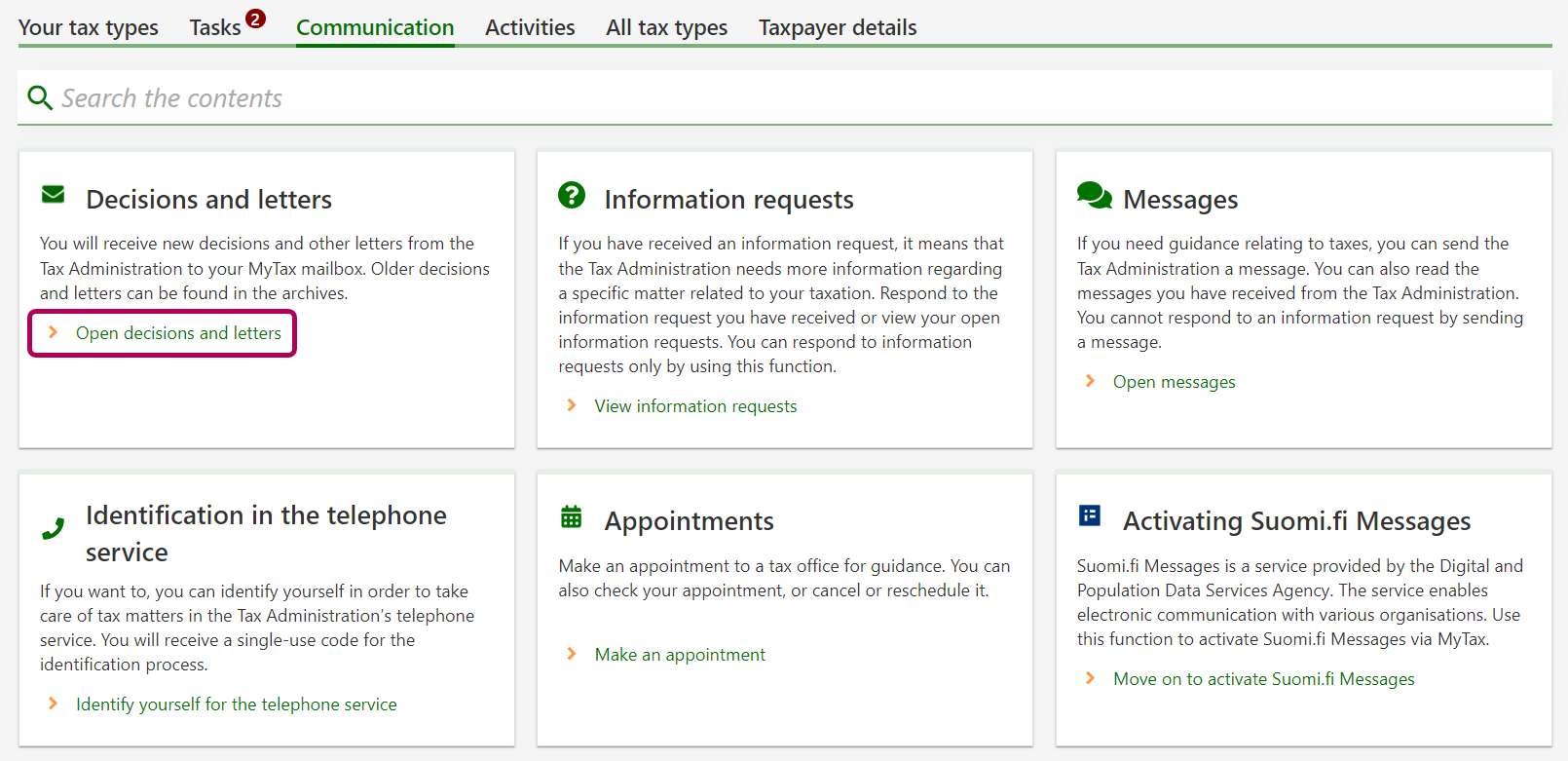The image size is (1568, 761).
Task: Move on to activate Suomi.fi Messages
Action: pyautogui.click(x=1263, y=679)
